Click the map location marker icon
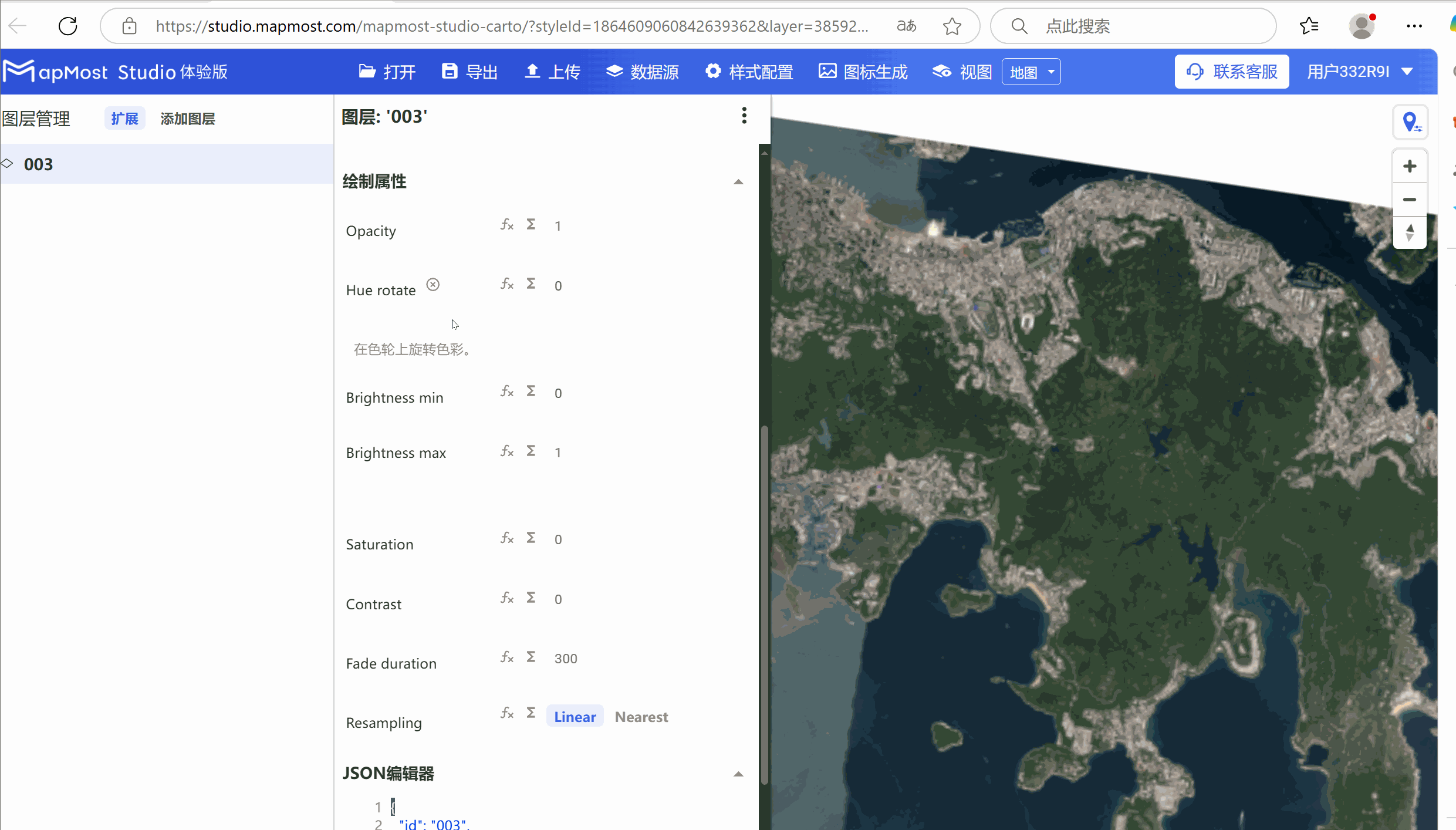The height and width of the screenshot is (830, 1456). pyautogui.click(x=1411, y=122)
